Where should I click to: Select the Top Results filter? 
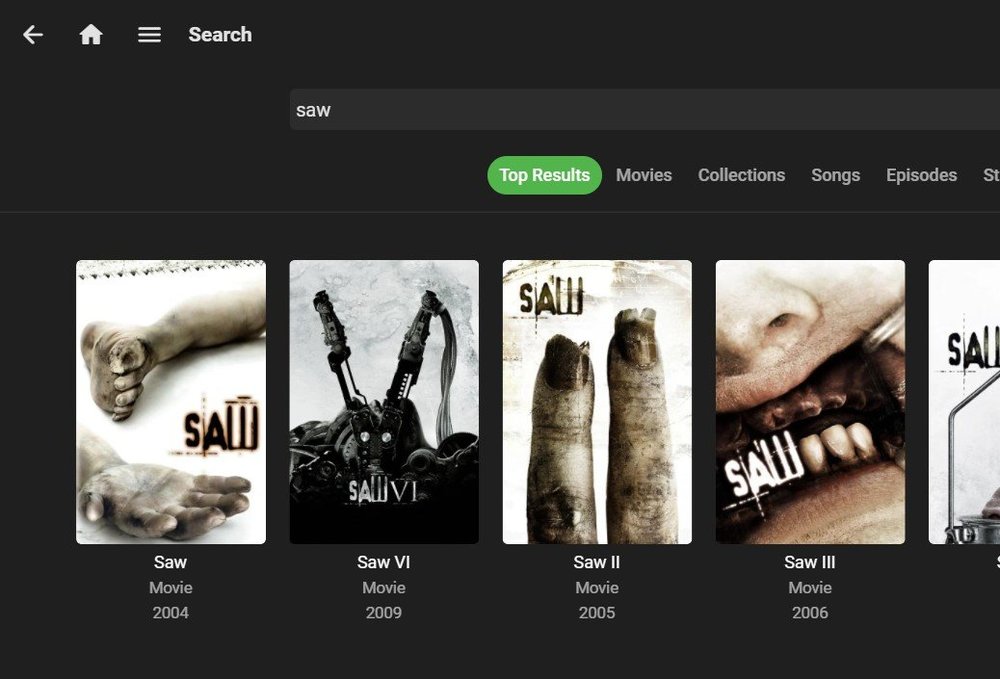click(544, 174)
